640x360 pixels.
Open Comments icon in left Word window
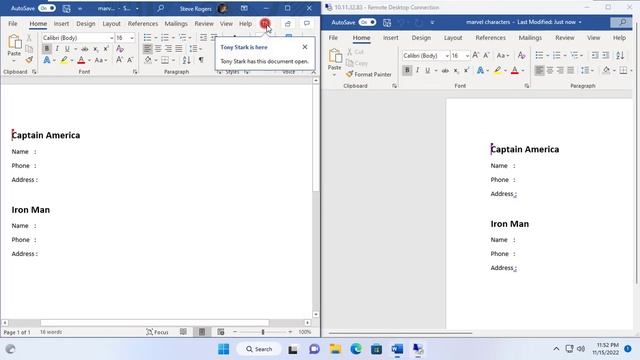coord(307,24)
